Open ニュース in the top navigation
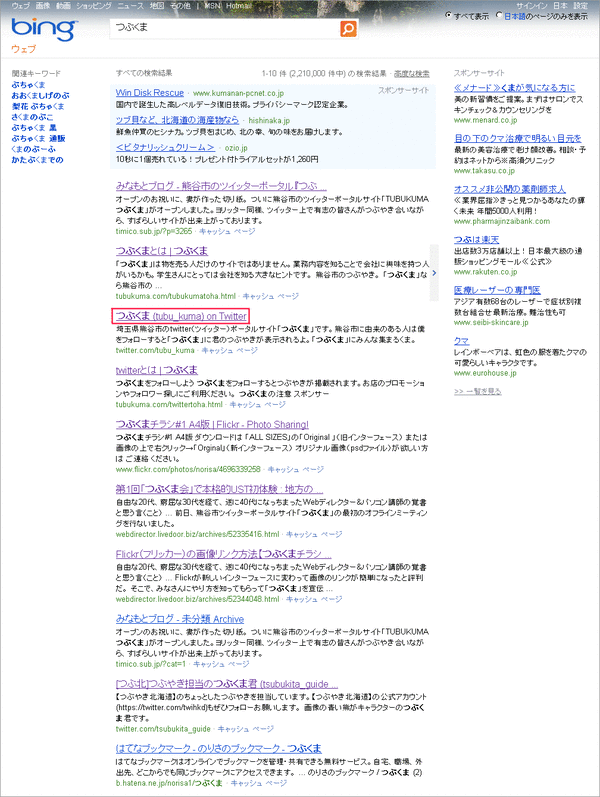 [x=130, y=6]
